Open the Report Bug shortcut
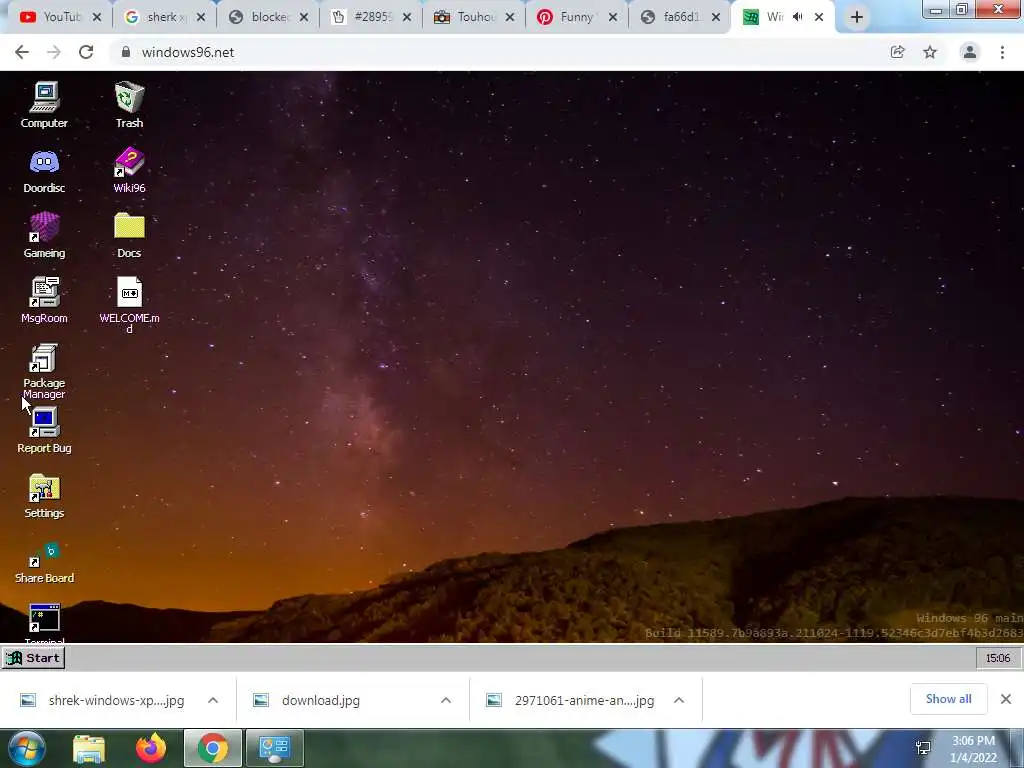Screen dimensions: 1024x768 coord(44,430)
